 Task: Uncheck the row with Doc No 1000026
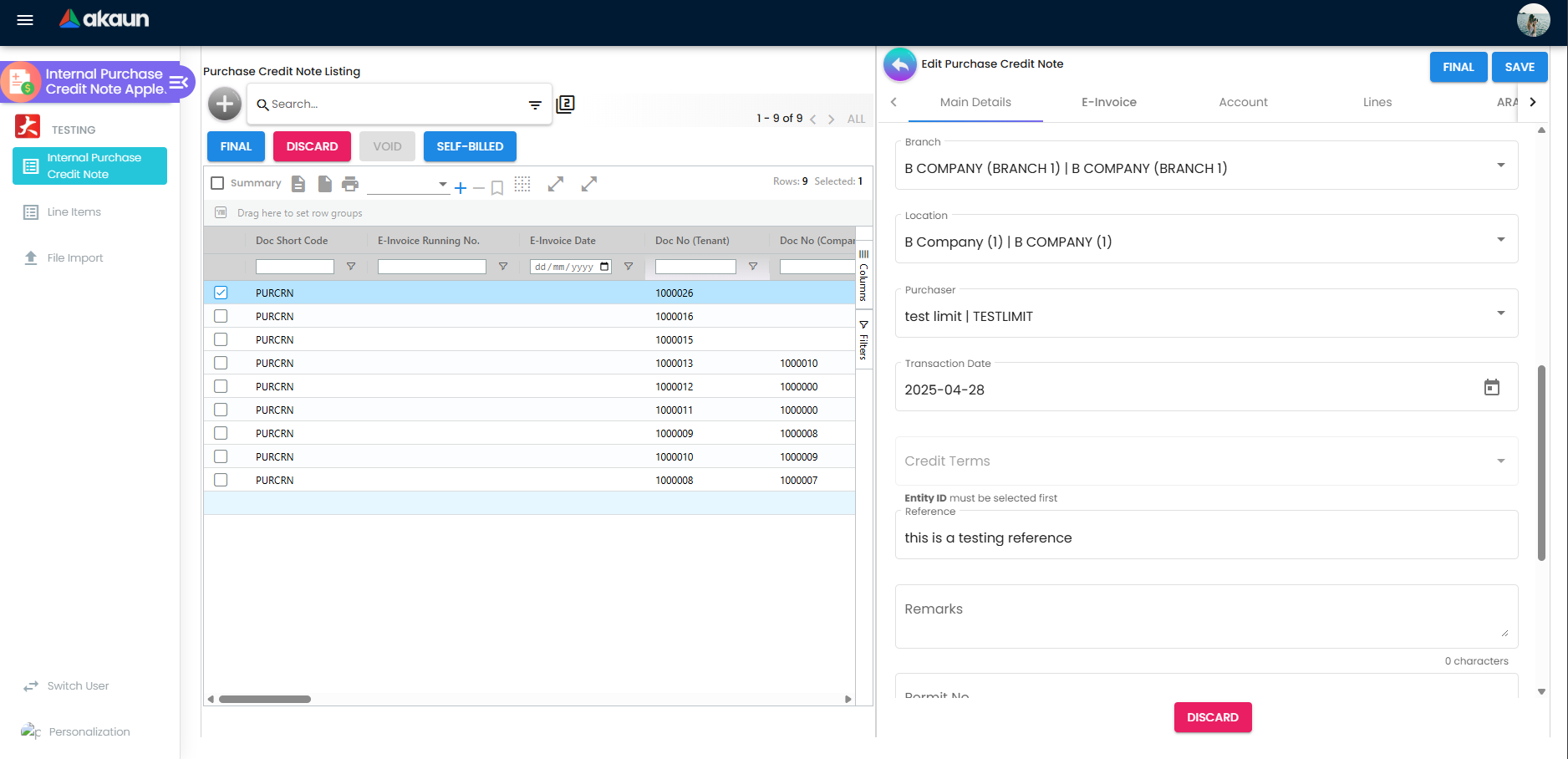point(221,293)
